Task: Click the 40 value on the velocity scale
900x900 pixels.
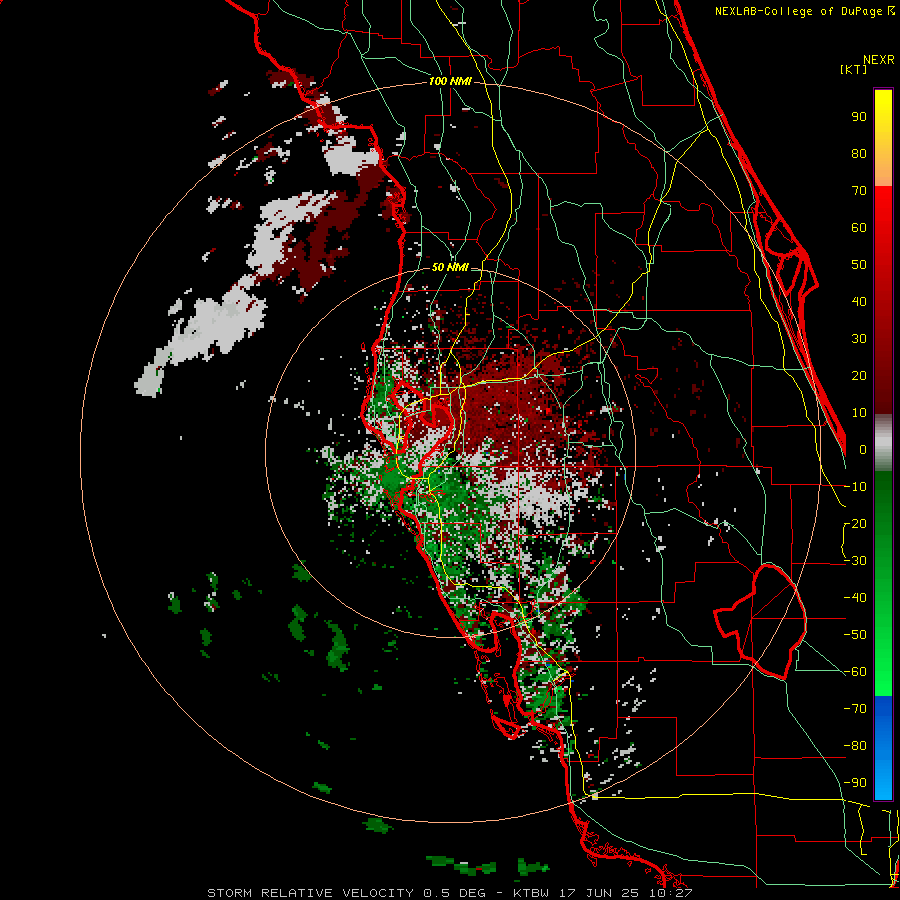Action: (859, 302)
